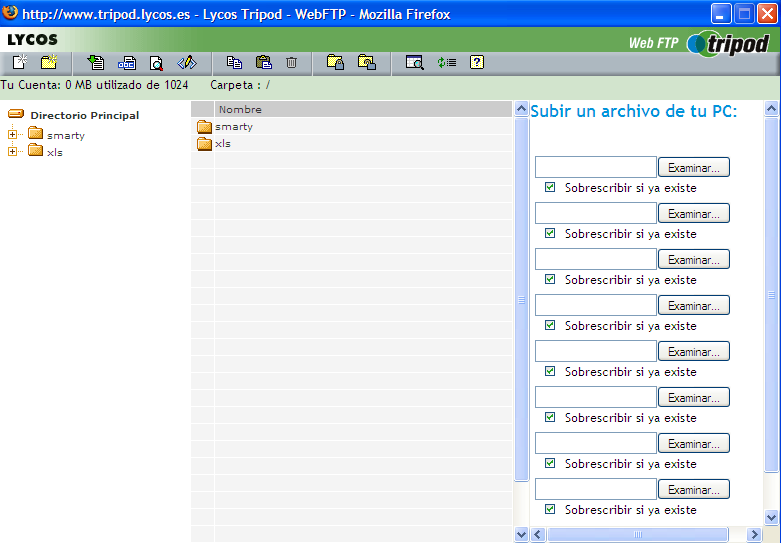781x543 pixels.
Task: Click the last Examinar... button
Action: pyautogui.click(x=694, y=489)
